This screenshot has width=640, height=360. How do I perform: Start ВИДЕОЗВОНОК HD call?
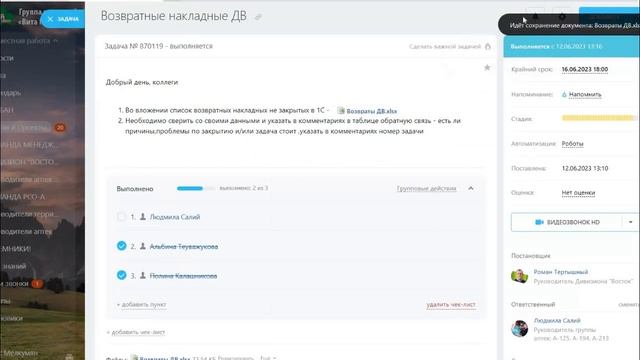click(567, 222)
